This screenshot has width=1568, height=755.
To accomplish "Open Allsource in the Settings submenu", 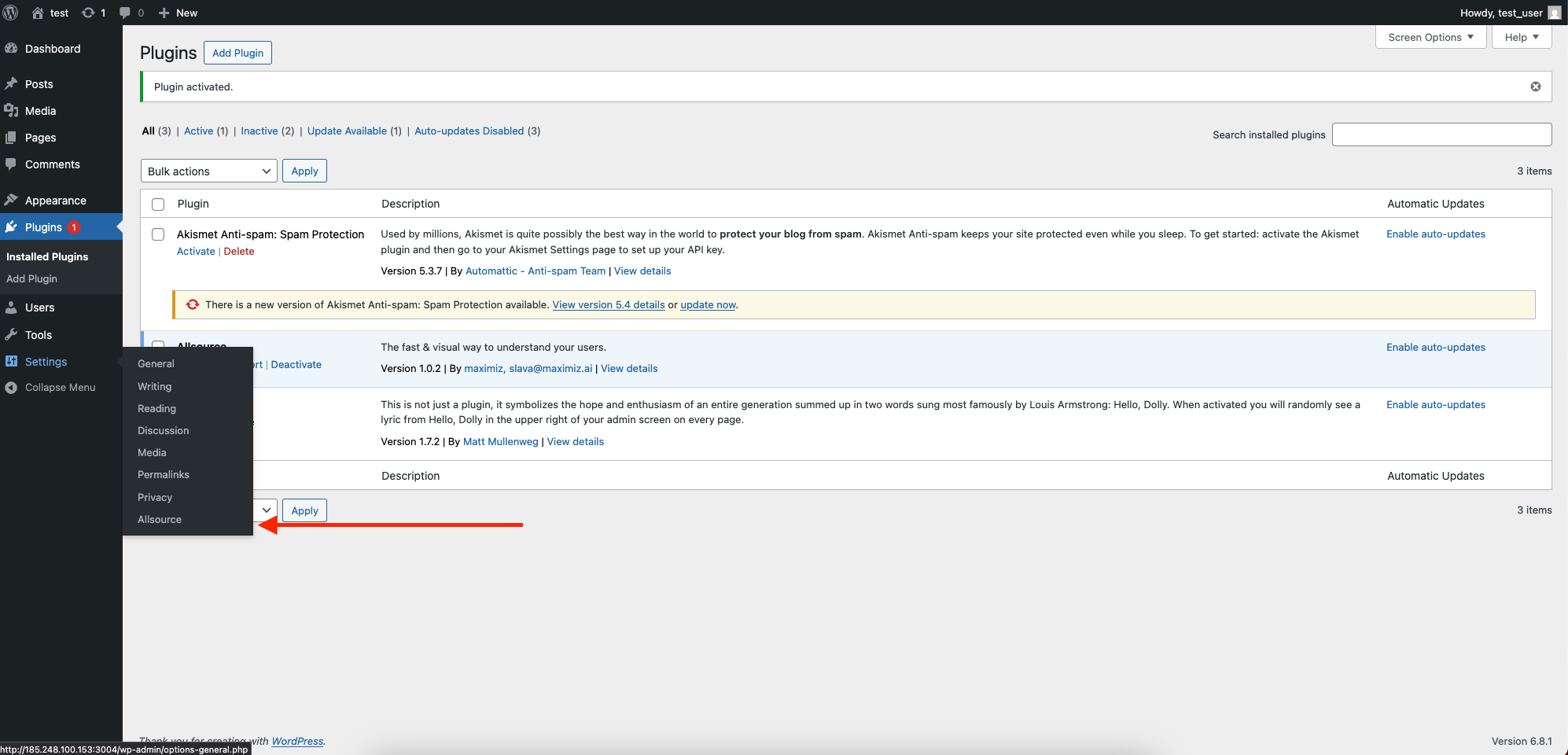I will coord(160,519).
